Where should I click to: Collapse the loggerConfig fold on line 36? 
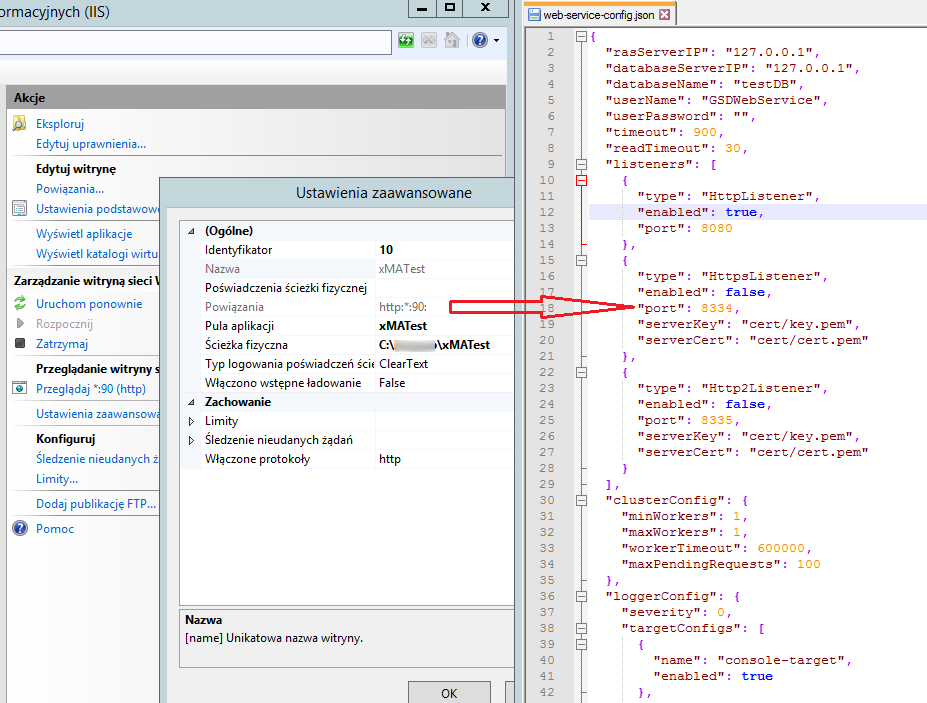(x=581, y=596)
